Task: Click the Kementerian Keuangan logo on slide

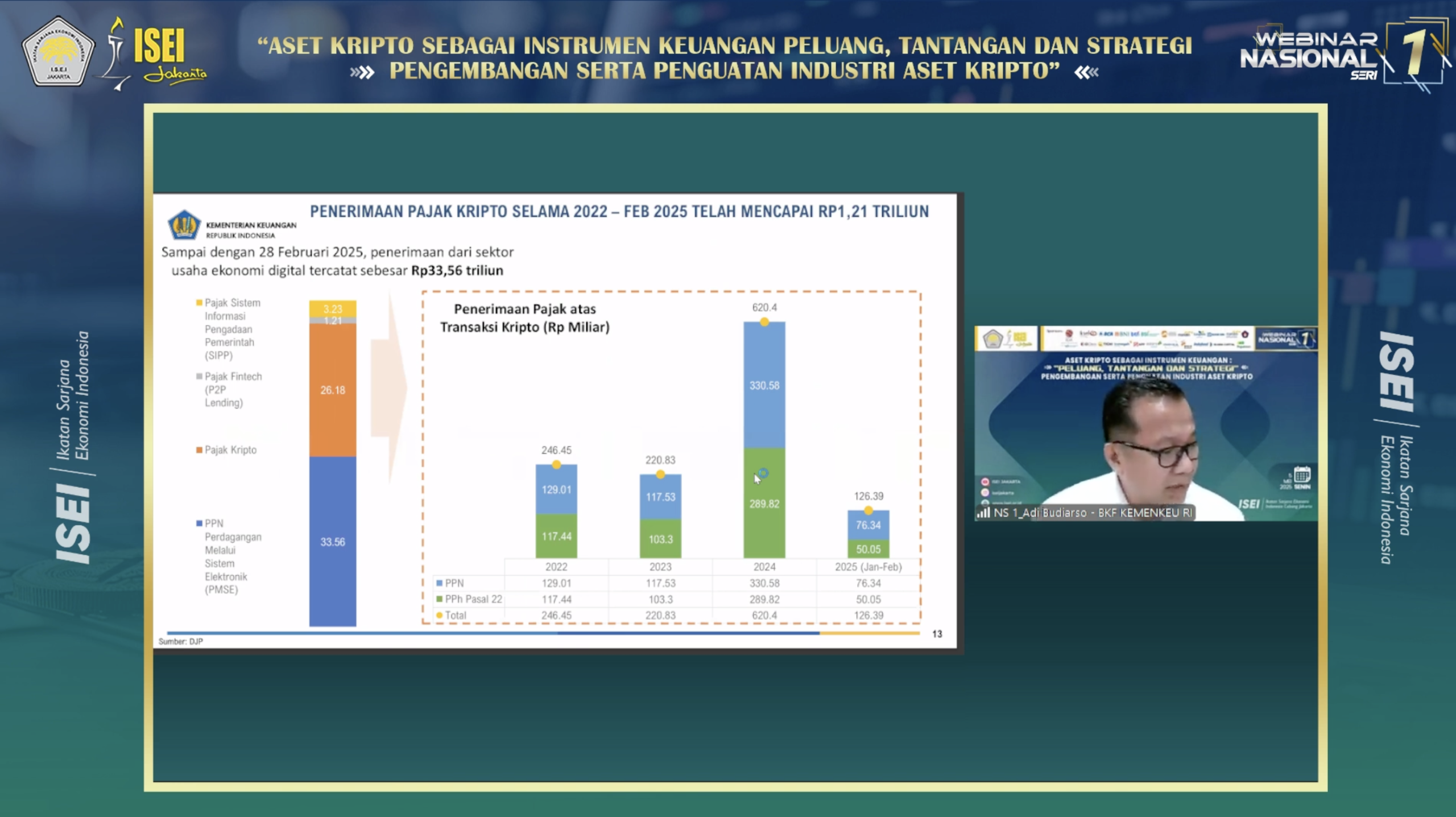Action: coord(184,224)
